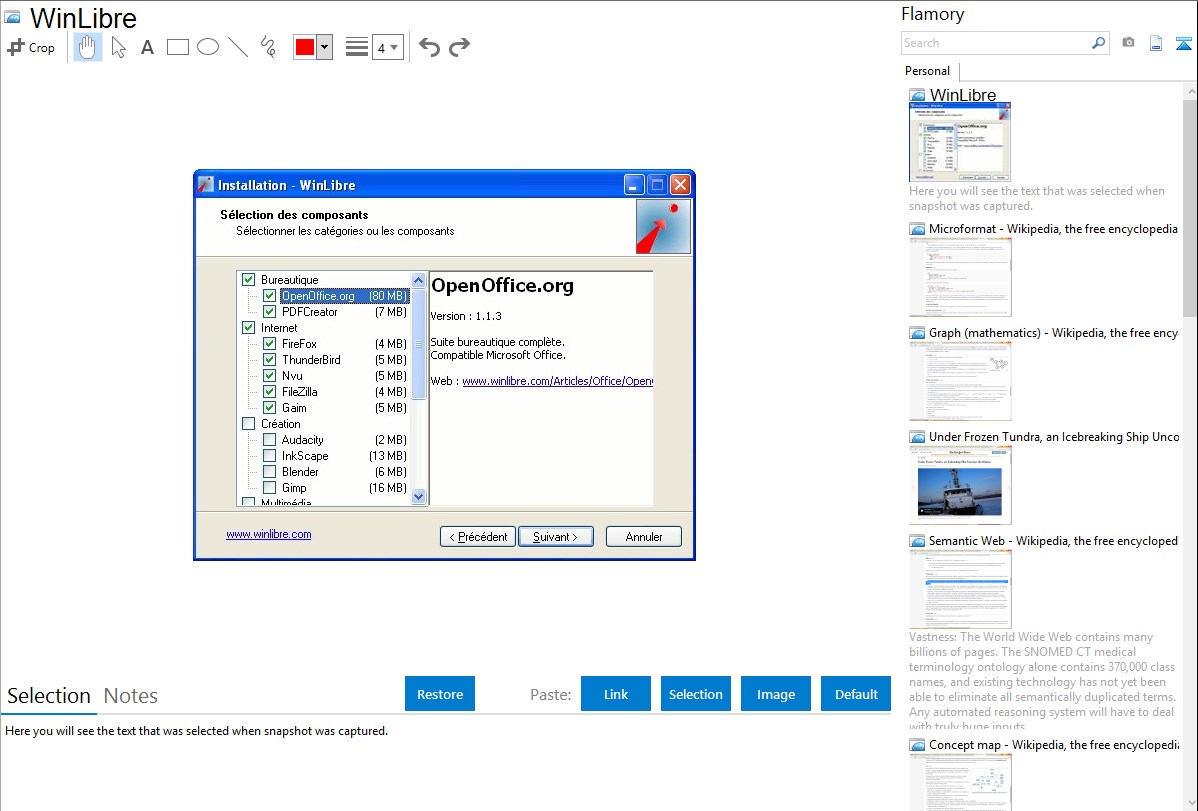
Task: Toggle the Bureautique category checkbox
Action: (x=249, y=280)
